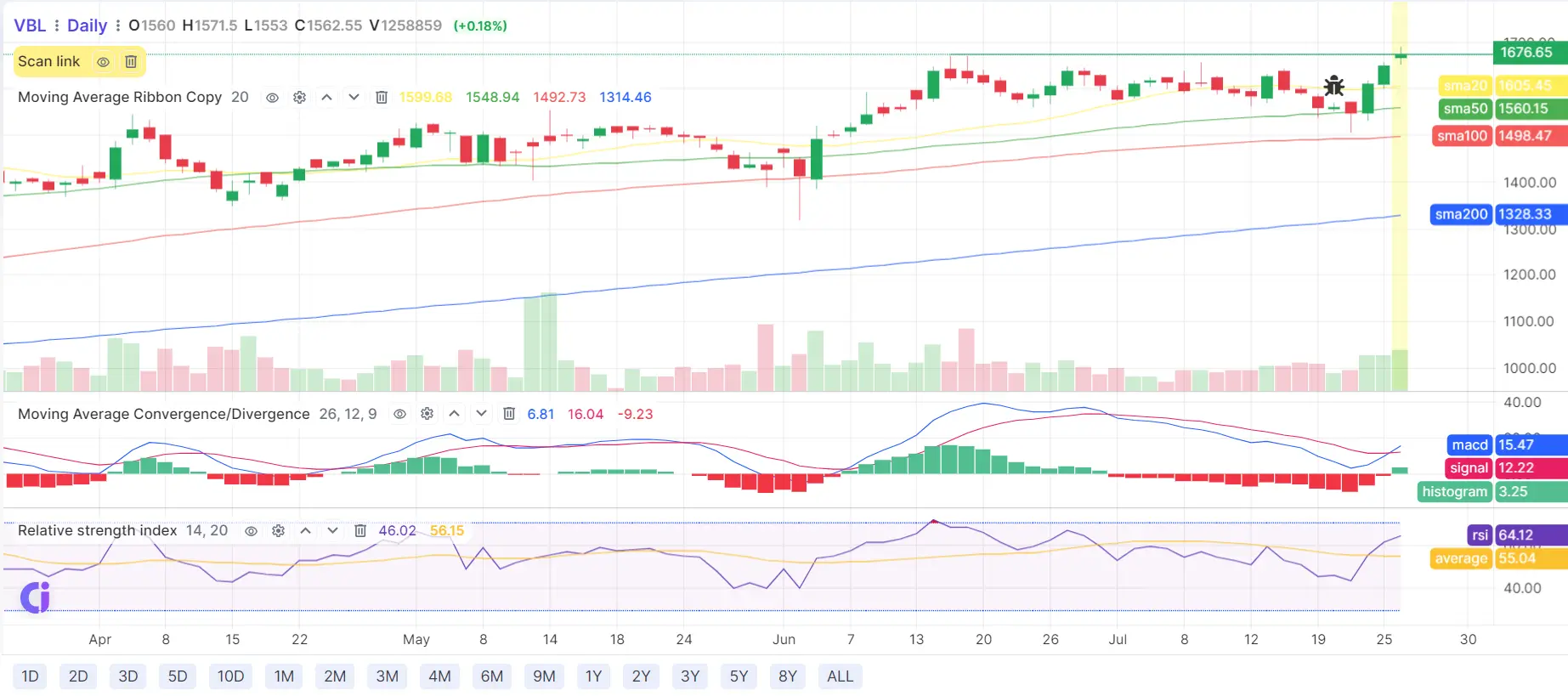The width and height of the screenshot is (1568, 696).
Task: Set chart range to 2Y
Action: tap(641, 676)
